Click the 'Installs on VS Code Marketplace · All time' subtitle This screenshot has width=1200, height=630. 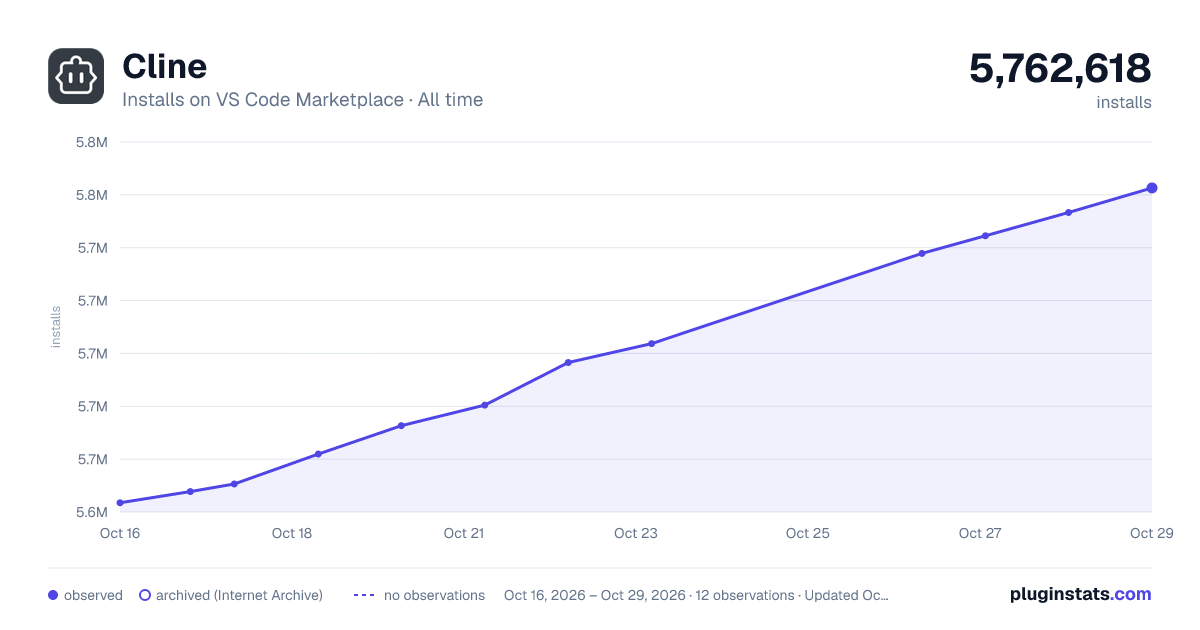click(x=302, y=100)
